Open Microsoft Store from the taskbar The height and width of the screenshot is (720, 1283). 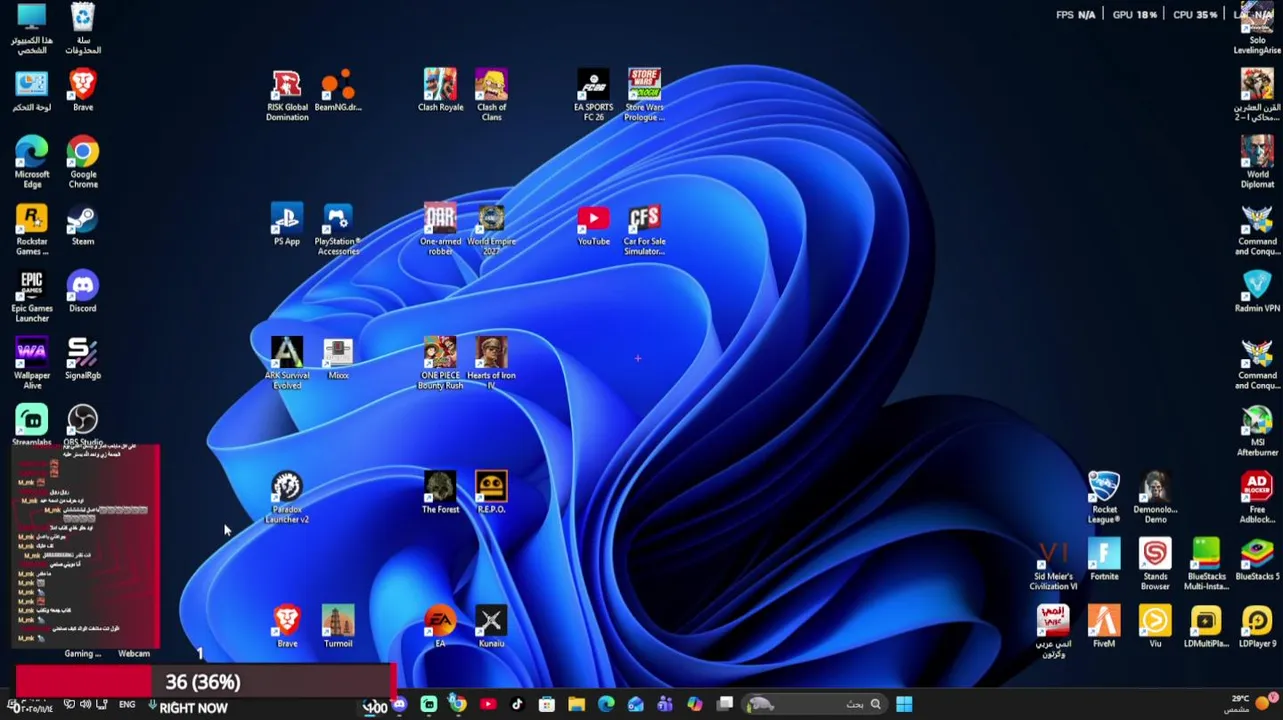[547, 705]
